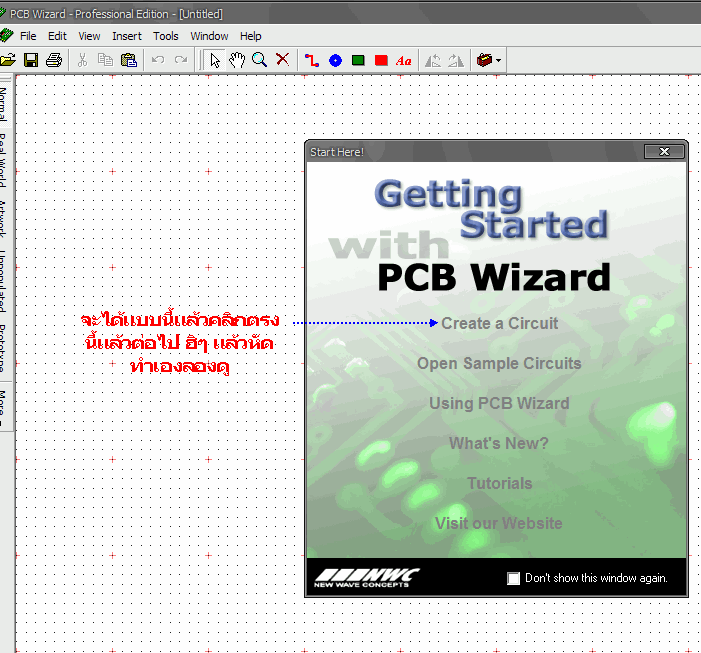The height and width of the screenshot is (653, 701).
Task: Click the rotate left icon
Action: tap(433, 60)
